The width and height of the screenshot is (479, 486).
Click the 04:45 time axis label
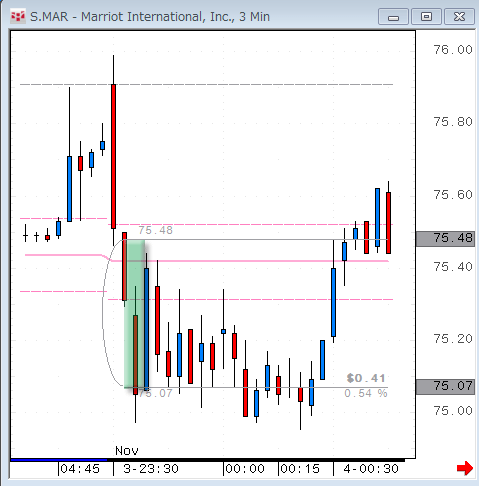click(x=80, y=469)
